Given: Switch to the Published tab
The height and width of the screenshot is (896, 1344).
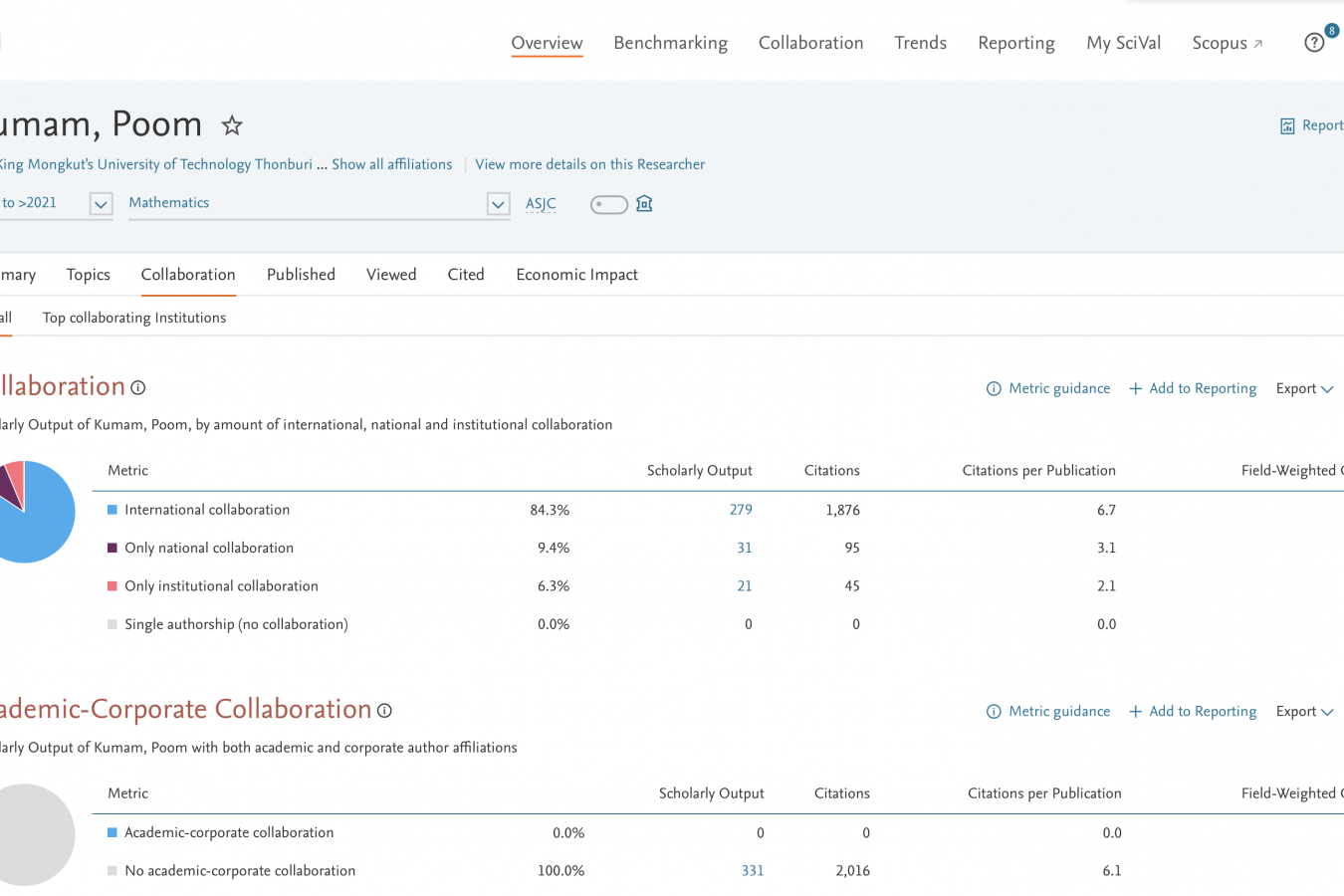Looking at the screenshot, I should pyautogui.click(x=301, y=275).
